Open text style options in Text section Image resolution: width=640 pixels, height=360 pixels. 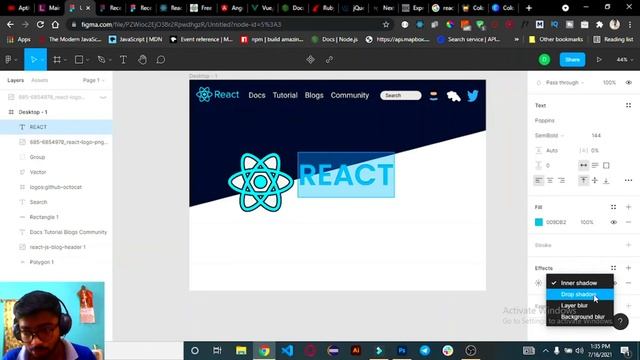(x=628, y=105)
